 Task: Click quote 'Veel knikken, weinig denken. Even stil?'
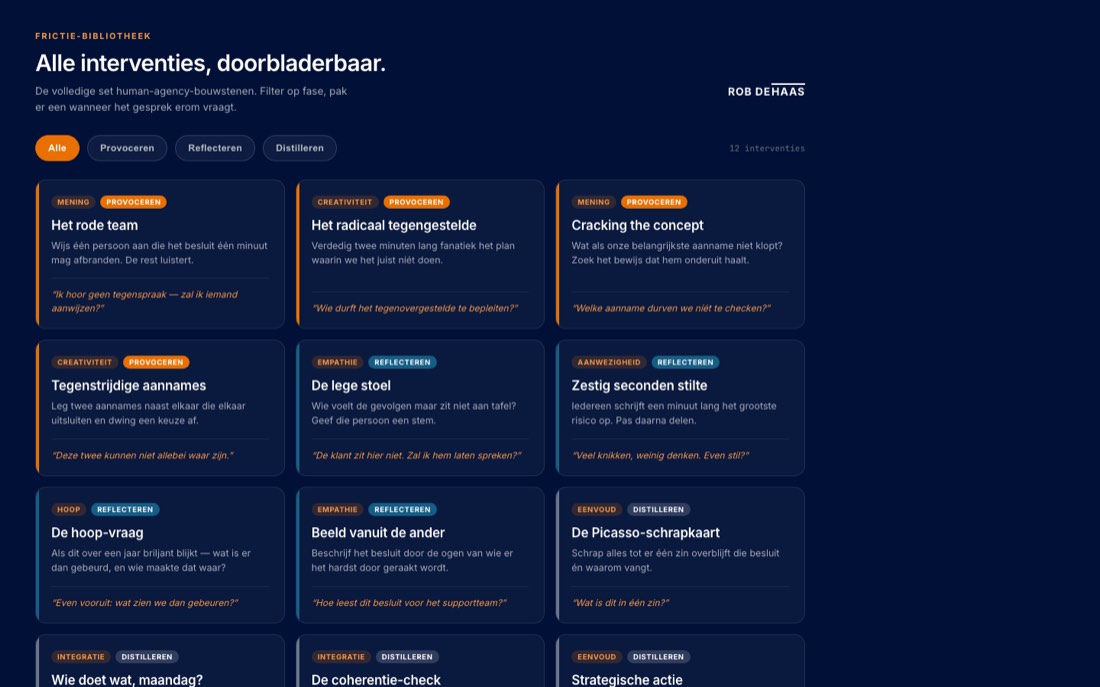click(x=660, y=455)
